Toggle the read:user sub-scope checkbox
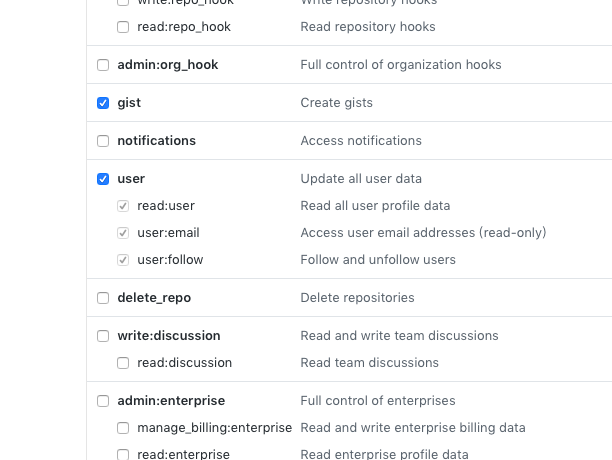 point(123,206)
